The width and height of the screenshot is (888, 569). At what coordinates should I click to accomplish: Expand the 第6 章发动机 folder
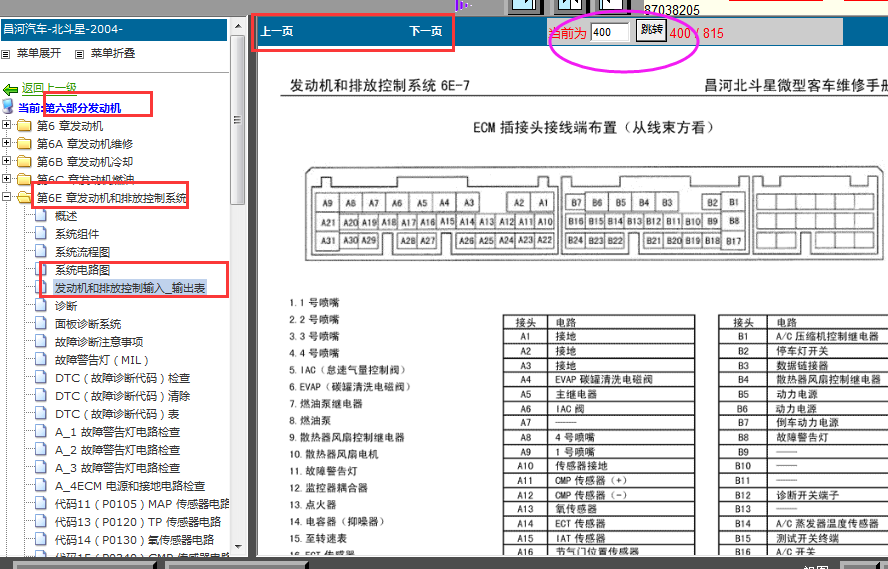pyautogui.click(x=6, y=125)
